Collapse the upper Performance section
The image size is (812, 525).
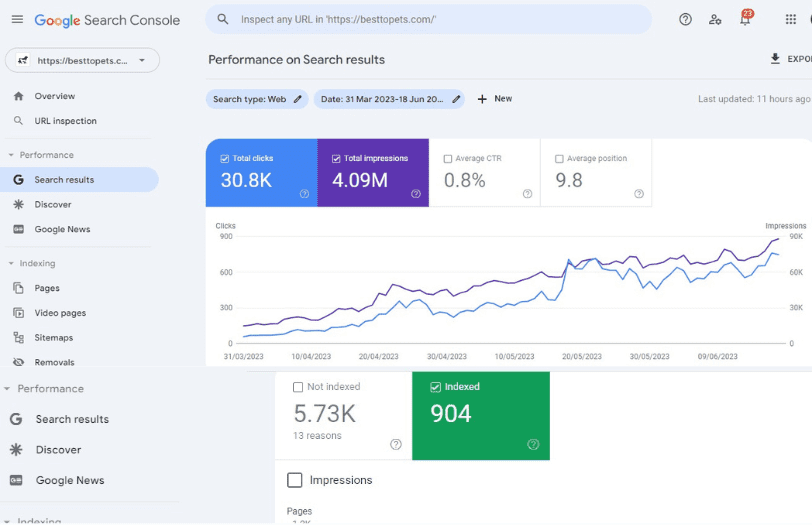tap(11, 155)
